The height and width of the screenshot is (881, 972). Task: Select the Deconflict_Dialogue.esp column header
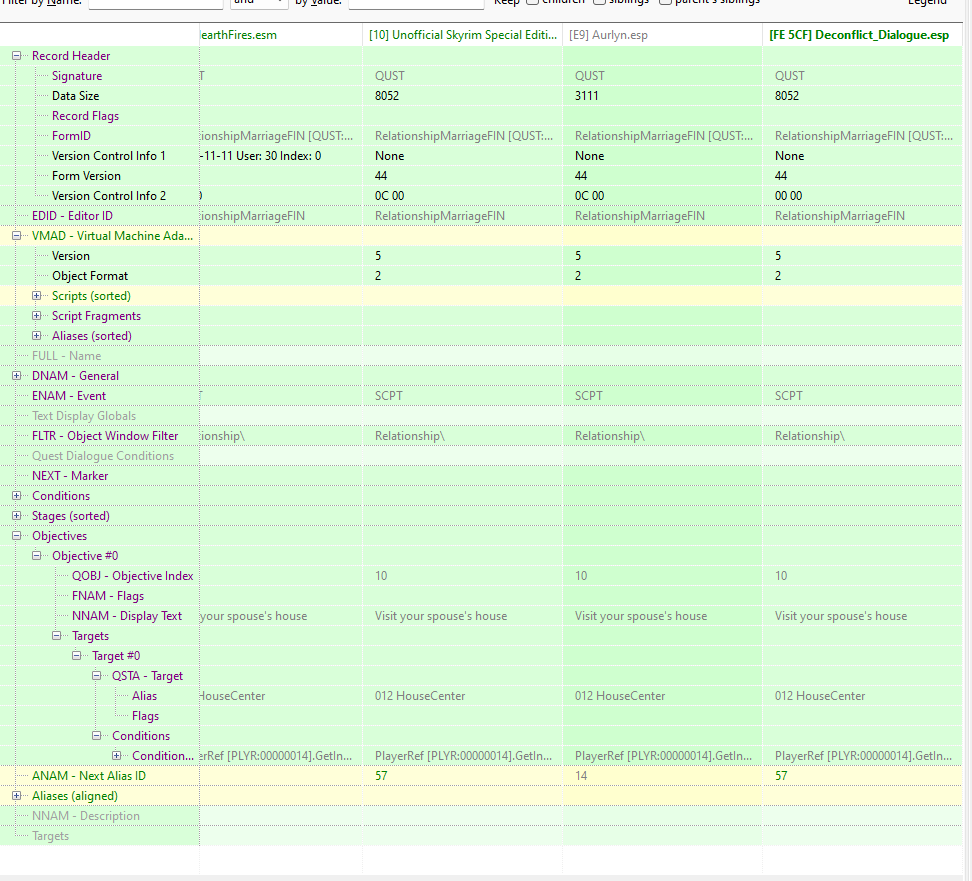tap(862, 35)
